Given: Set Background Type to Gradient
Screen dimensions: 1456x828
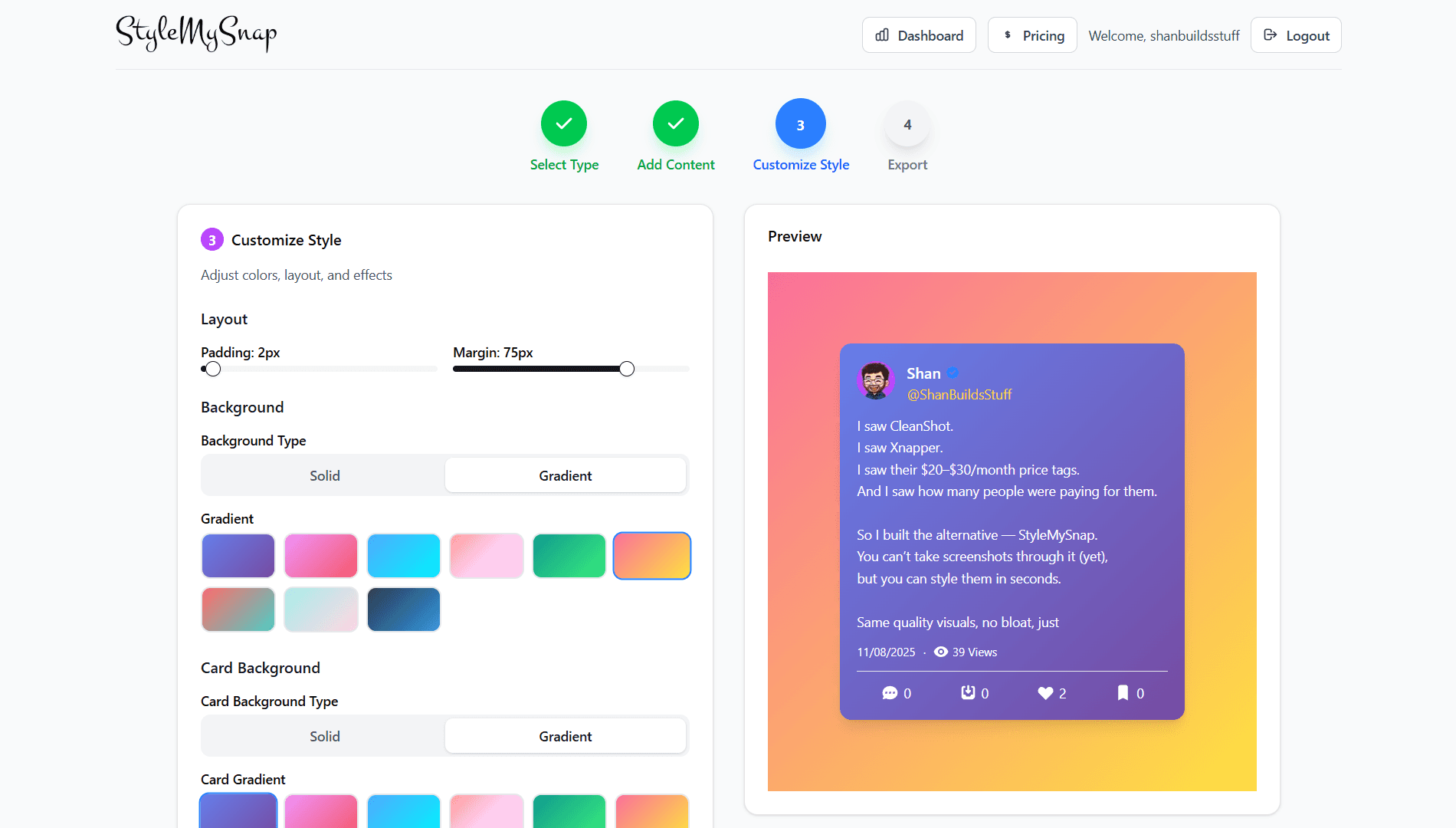Looking at the screenshot, I should coord(565,475).
